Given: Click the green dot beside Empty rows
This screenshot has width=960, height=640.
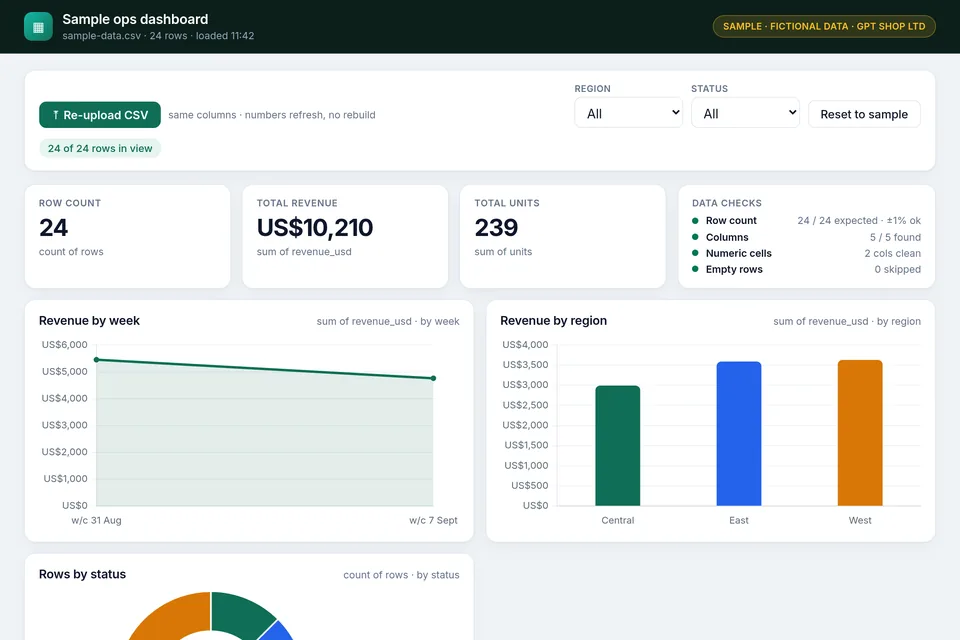Looking at the screenshot, I should [695, 269].
